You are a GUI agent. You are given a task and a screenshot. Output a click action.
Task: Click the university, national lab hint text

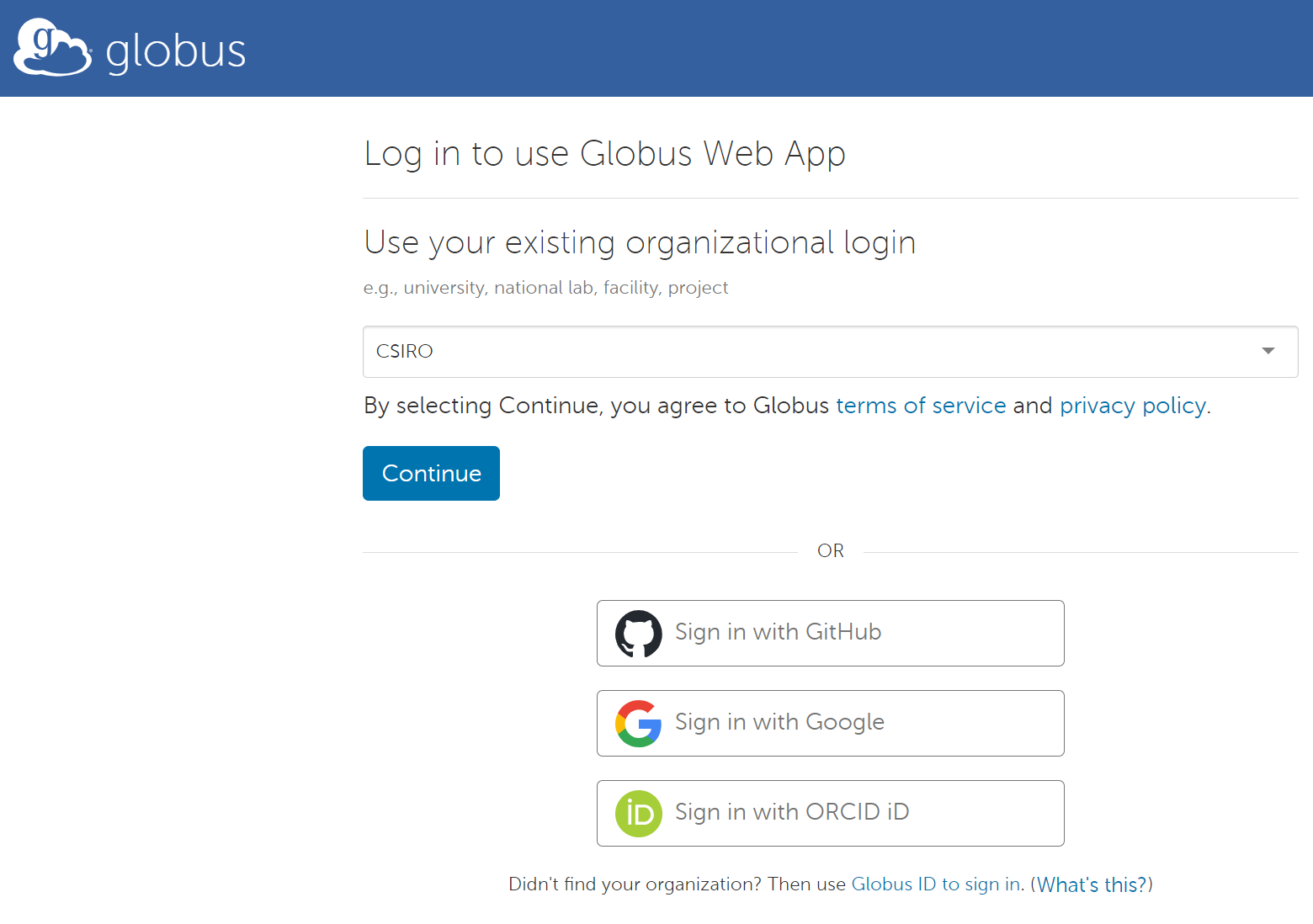[545, 288]
